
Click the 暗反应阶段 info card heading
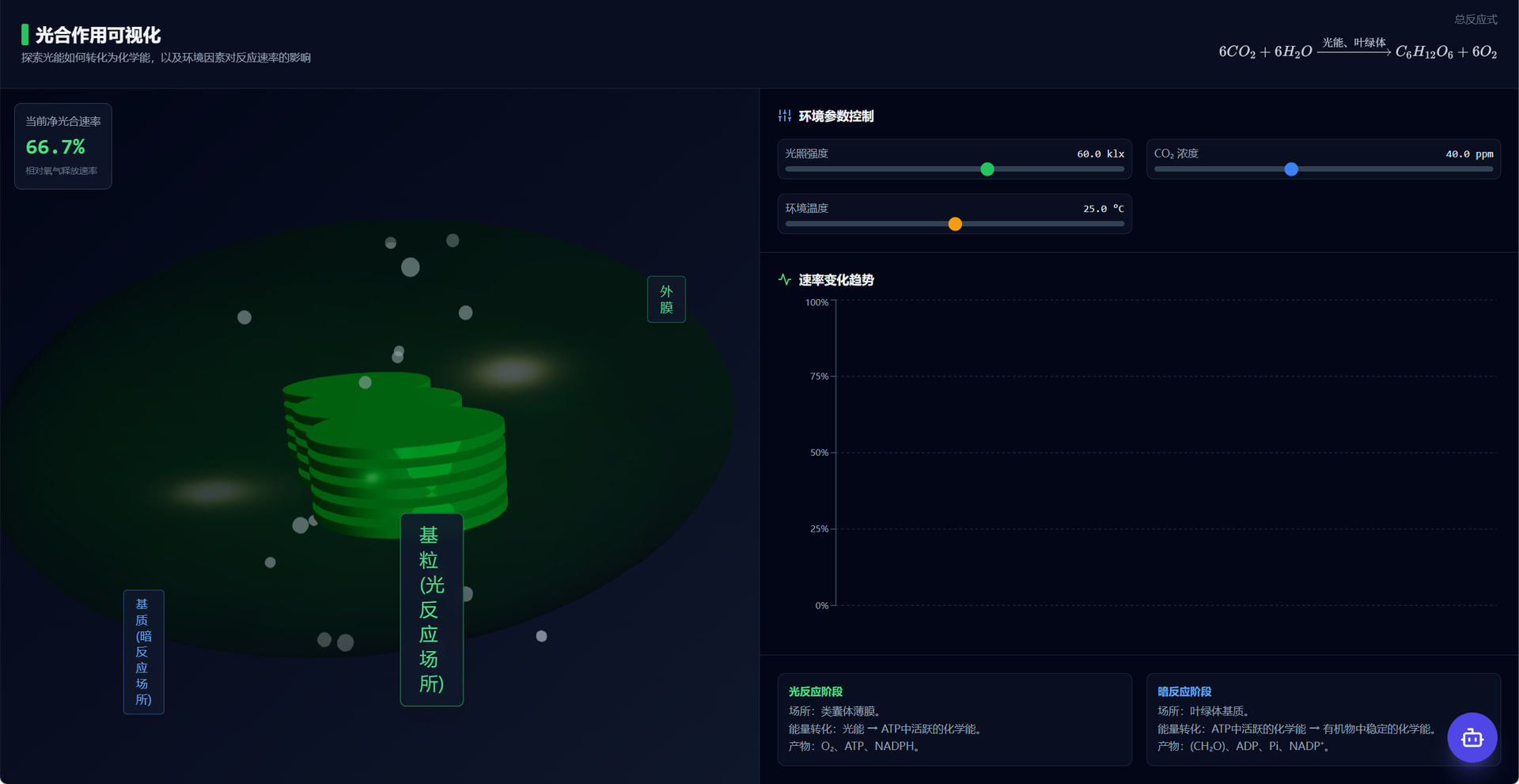pyautogui.click(x=1184, y=691)
